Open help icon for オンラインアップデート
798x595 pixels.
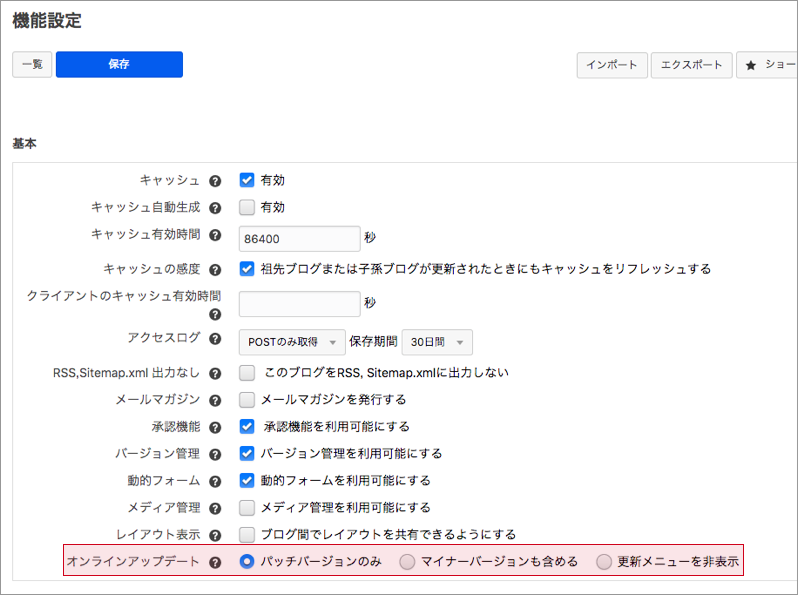tap(215, 563)
